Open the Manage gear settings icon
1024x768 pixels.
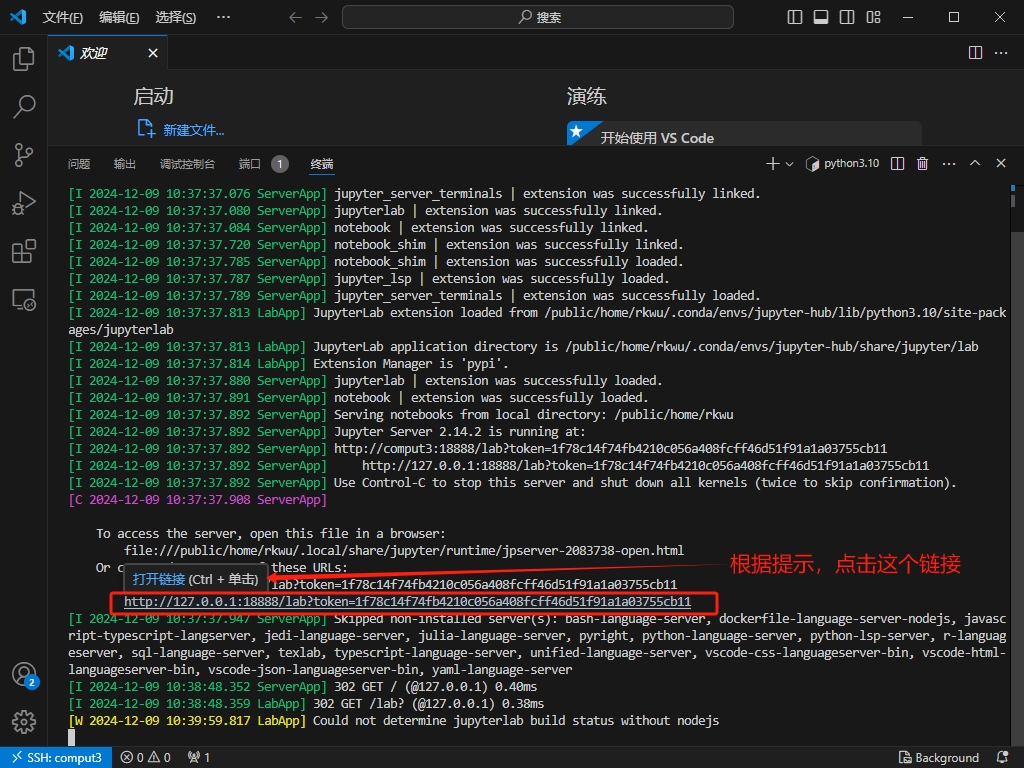(x=24, y=722)
